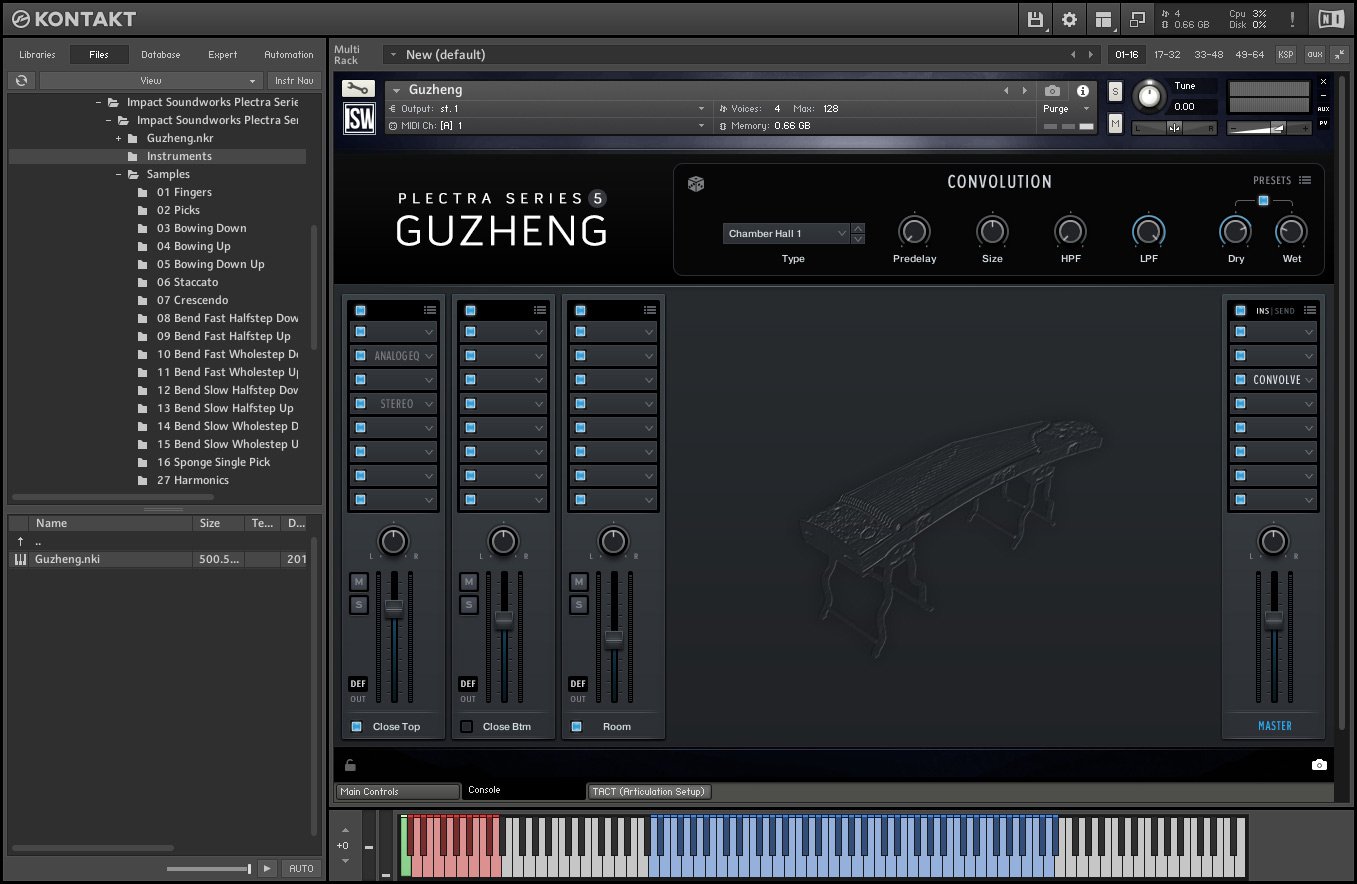The width and height of the screenshot is (1357, 884).
Task: Open the instrument info icon
Action: click(1082, 91)
